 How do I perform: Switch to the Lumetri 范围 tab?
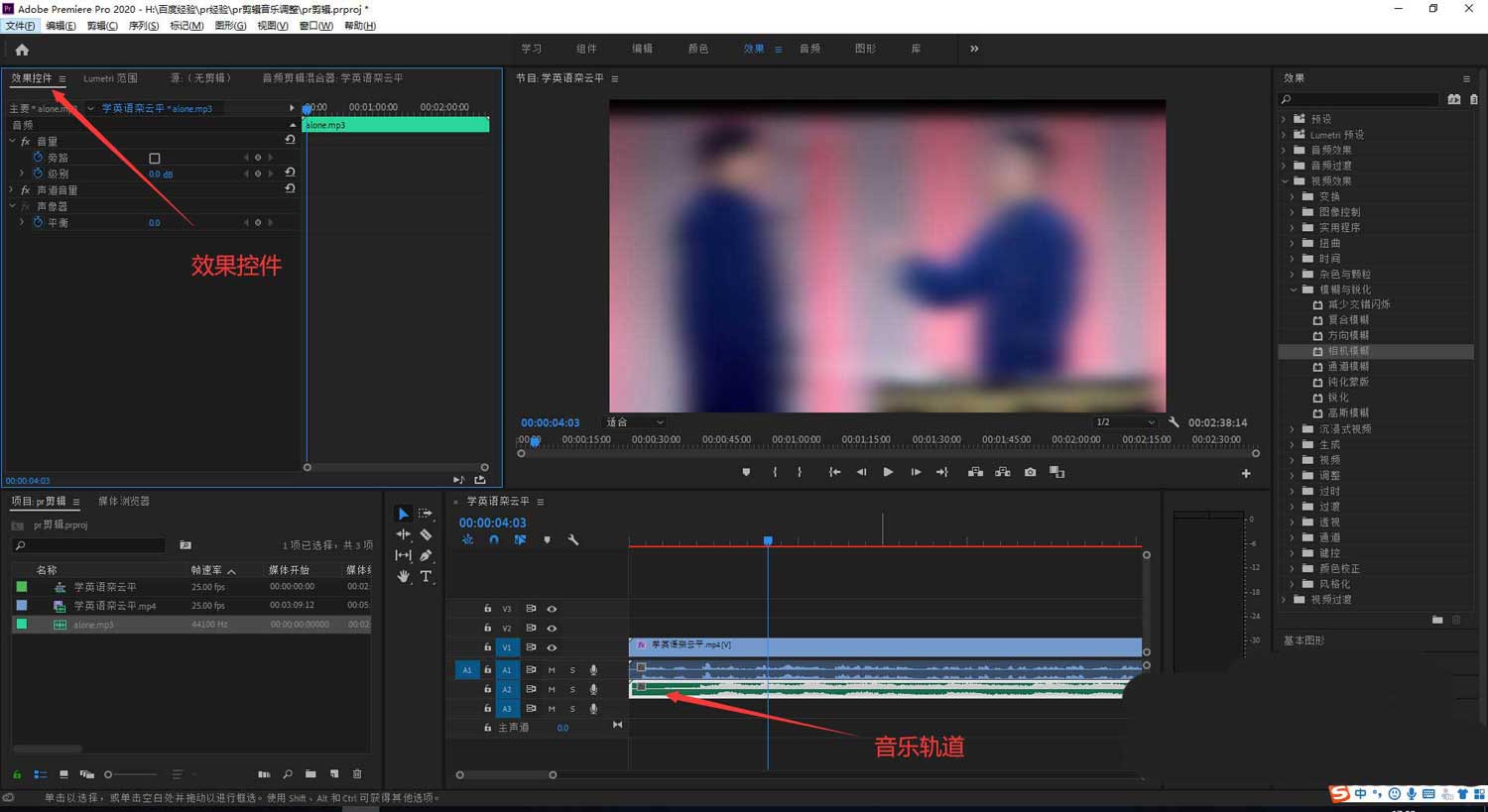[x=110, y=78]
